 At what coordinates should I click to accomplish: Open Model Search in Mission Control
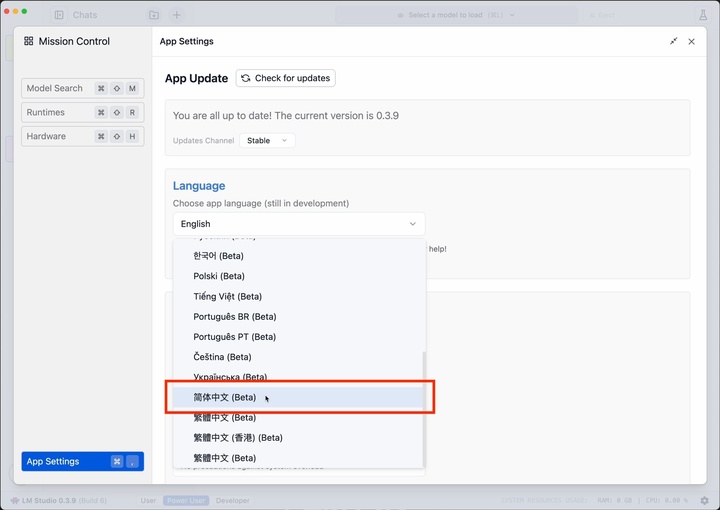(83, 88)
